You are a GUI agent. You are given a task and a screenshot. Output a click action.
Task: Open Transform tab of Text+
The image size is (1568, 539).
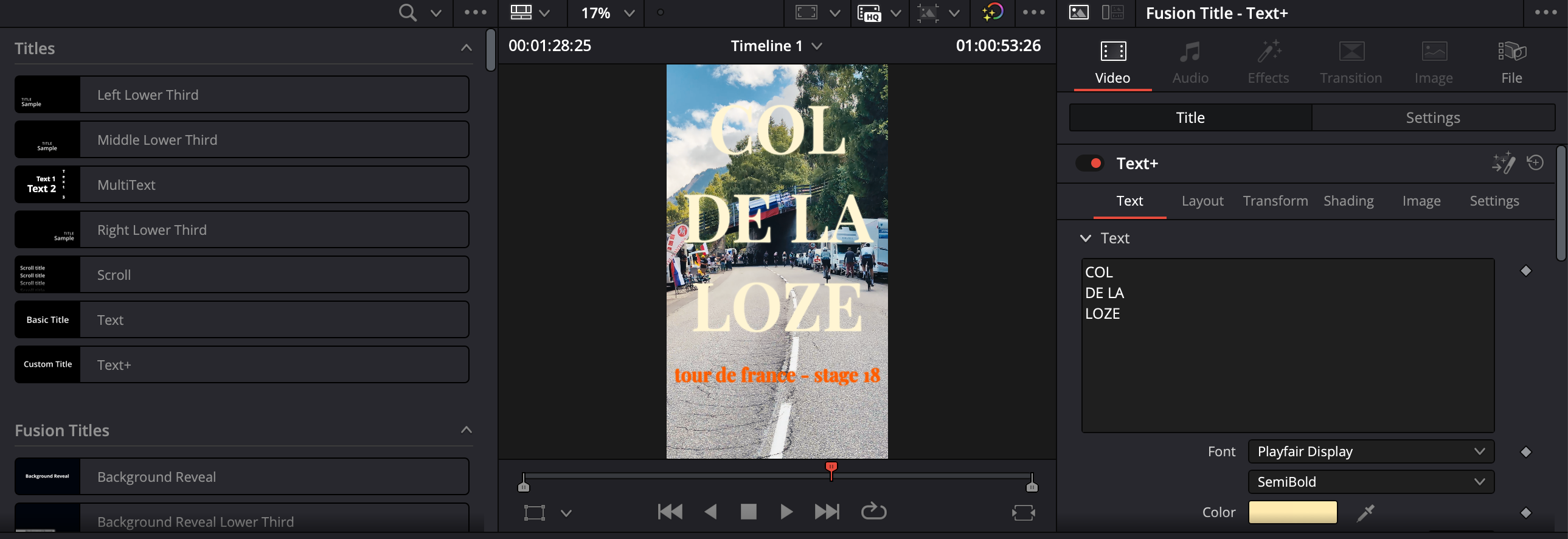click(1275, 201)
